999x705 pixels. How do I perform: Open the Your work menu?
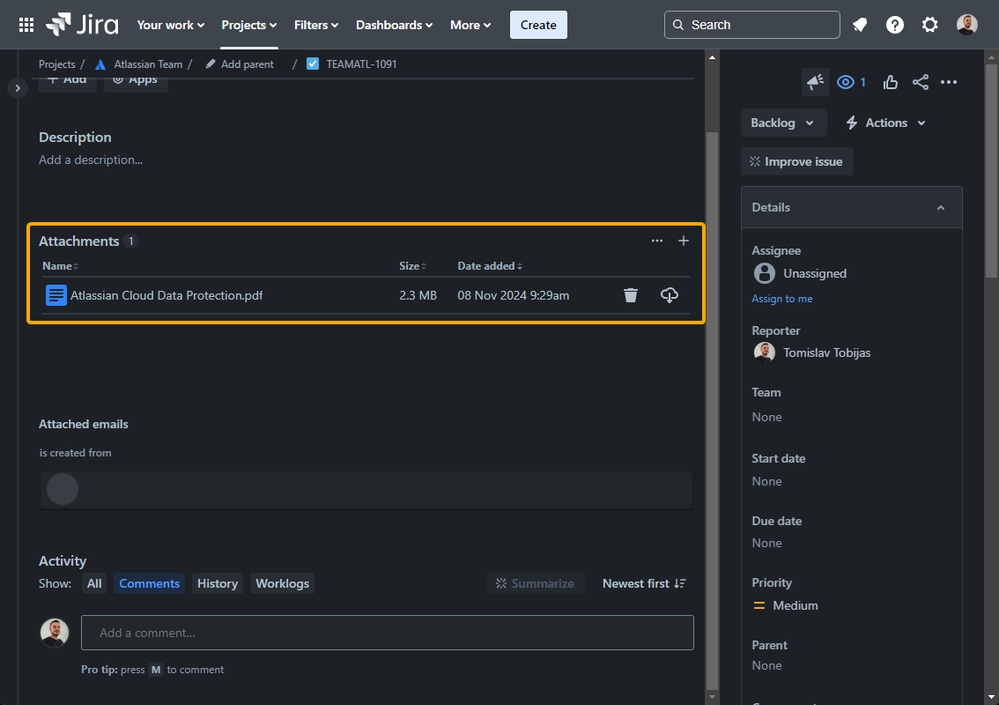pos(171,25)
